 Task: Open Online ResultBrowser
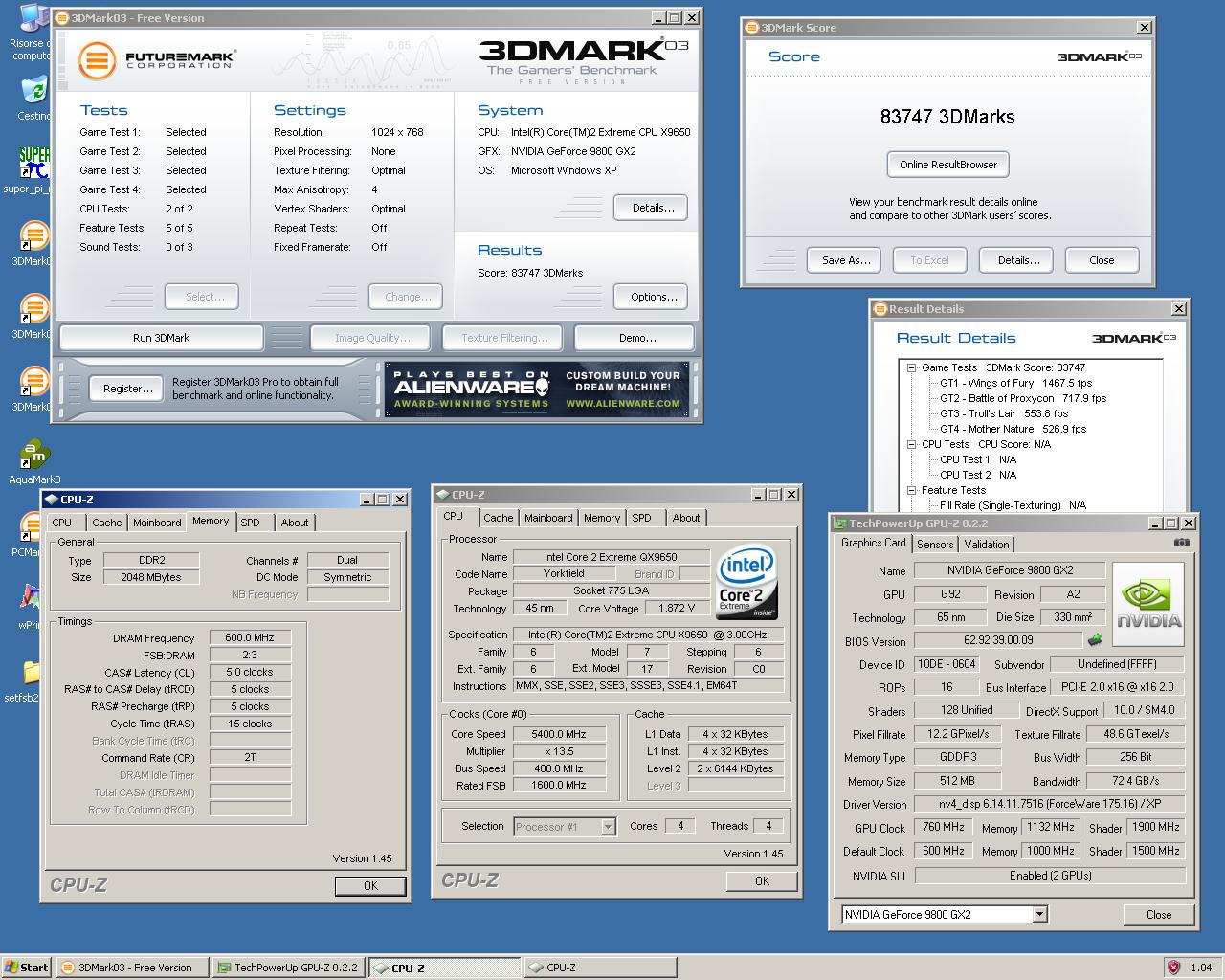click(x=947, y=165)
